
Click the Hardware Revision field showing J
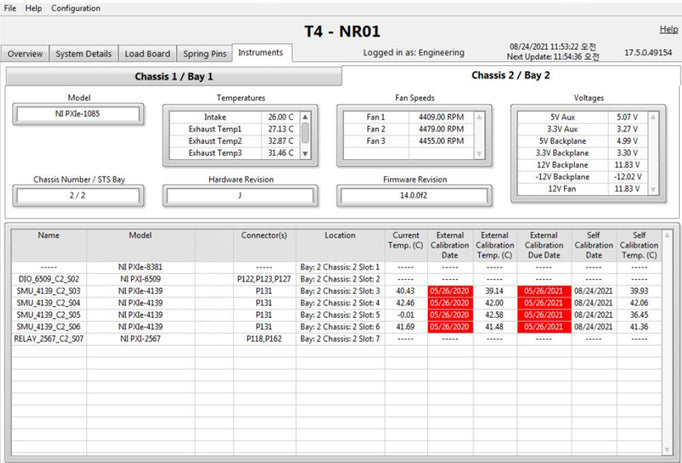240,196
